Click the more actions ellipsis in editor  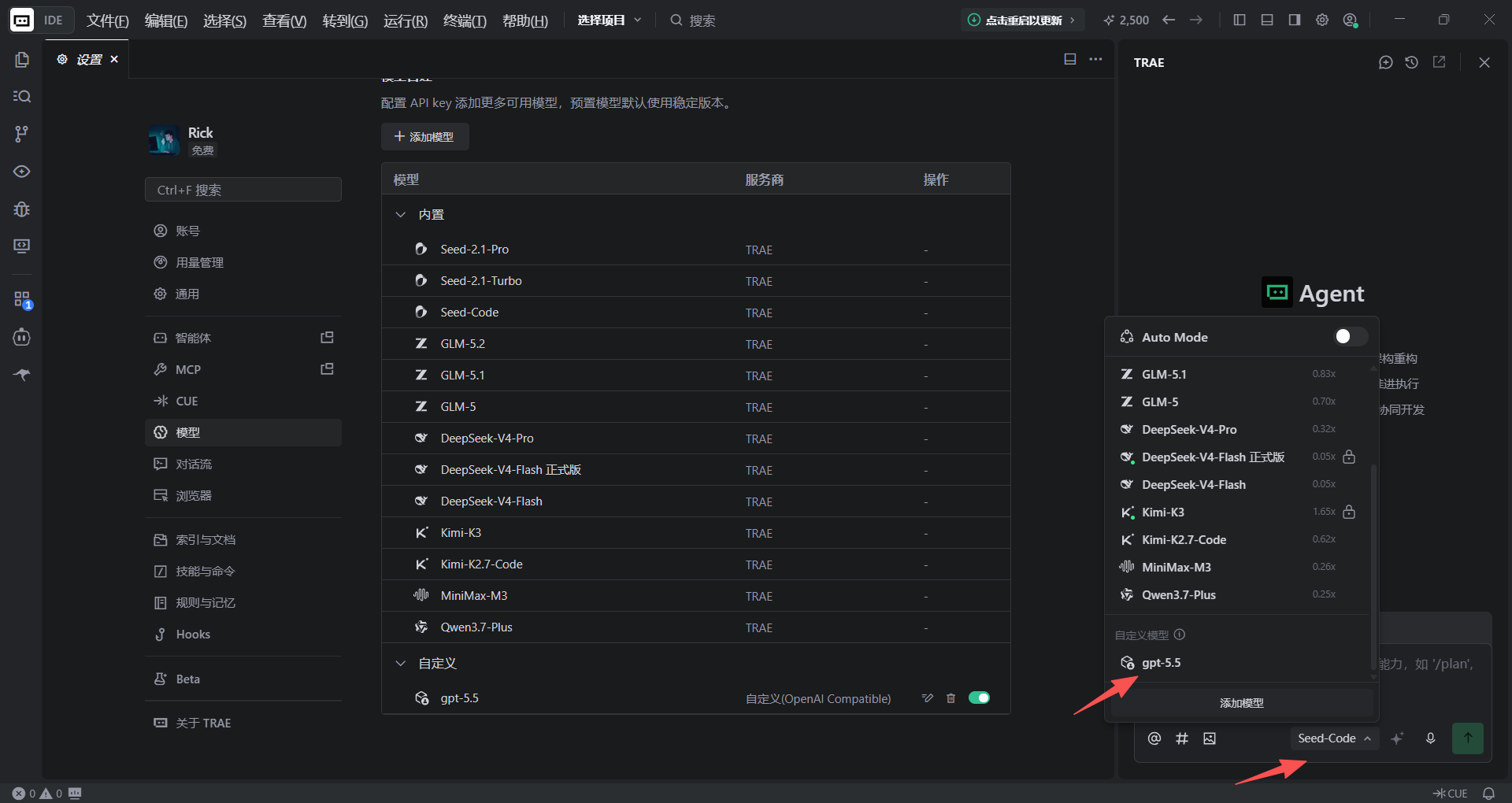coord(1096,60)
